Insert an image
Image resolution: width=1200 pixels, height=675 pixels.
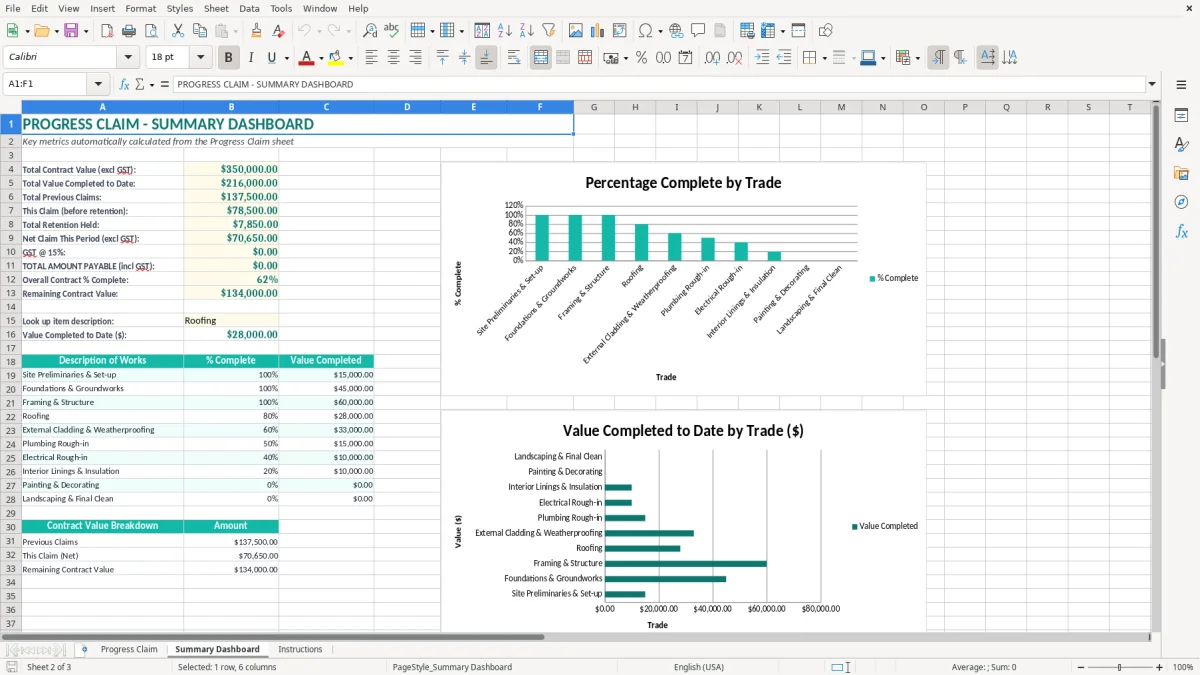point(576,31)
